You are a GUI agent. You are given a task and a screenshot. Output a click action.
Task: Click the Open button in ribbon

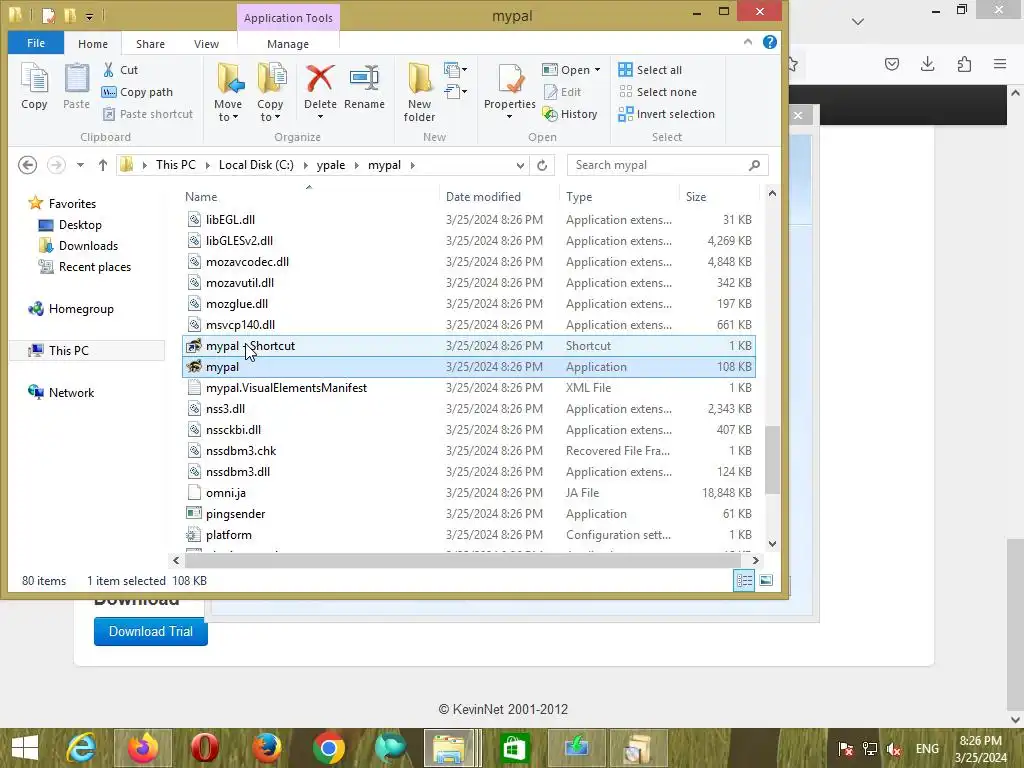tap(567, 70)
